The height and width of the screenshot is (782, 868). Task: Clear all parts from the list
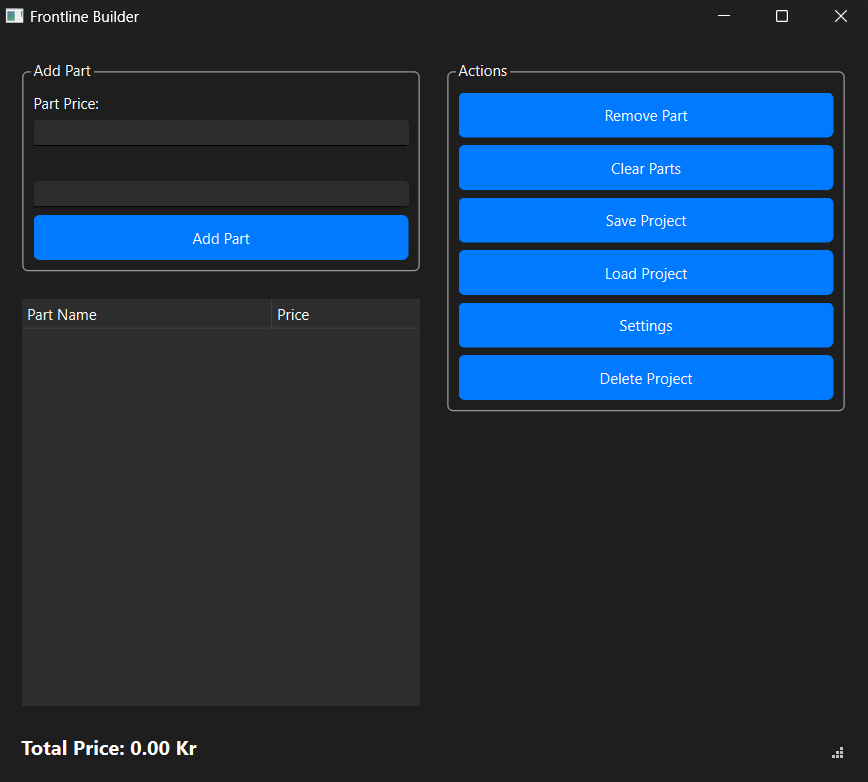(645, 167)
